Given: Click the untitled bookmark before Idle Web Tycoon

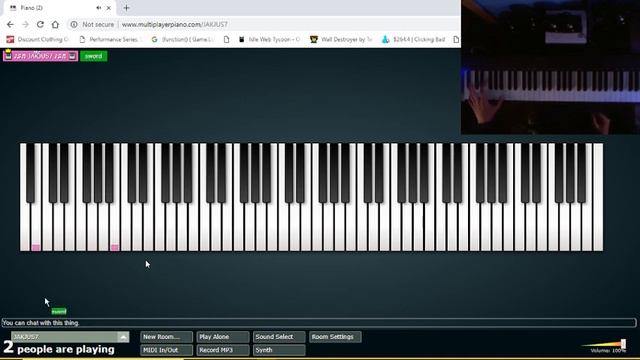Looking at the screenshot, I should click(x=227, y=39).
